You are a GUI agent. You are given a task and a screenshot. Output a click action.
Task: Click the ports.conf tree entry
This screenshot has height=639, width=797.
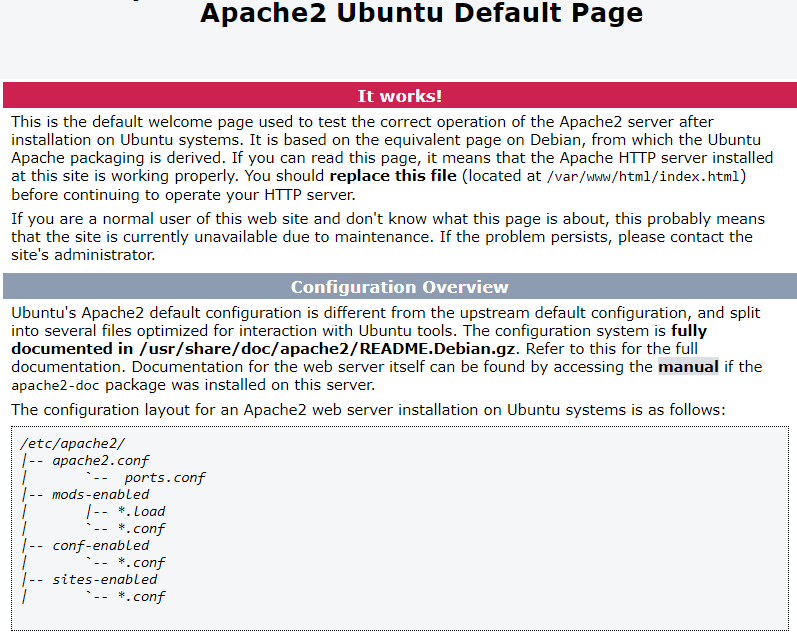[x=165, y=478]
